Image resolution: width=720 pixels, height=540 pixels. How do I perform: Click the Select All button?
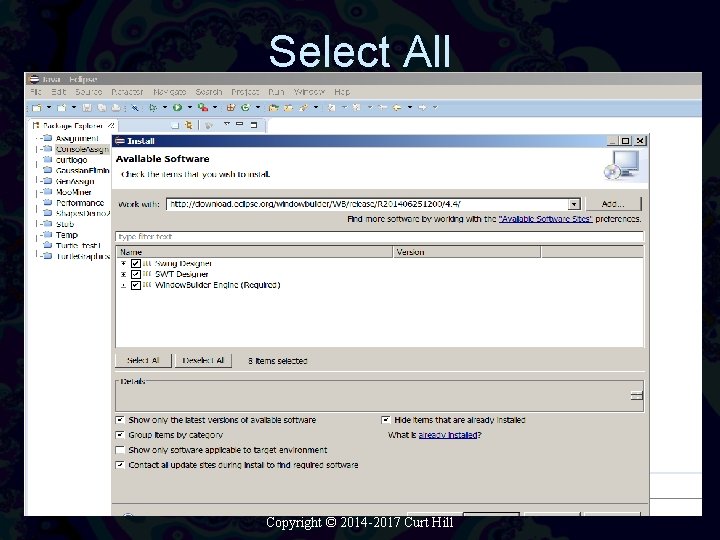point(143,360)
